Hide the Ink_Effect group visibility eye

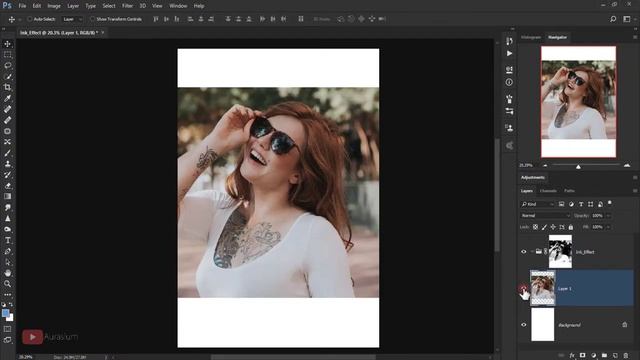tap(524, 252)
